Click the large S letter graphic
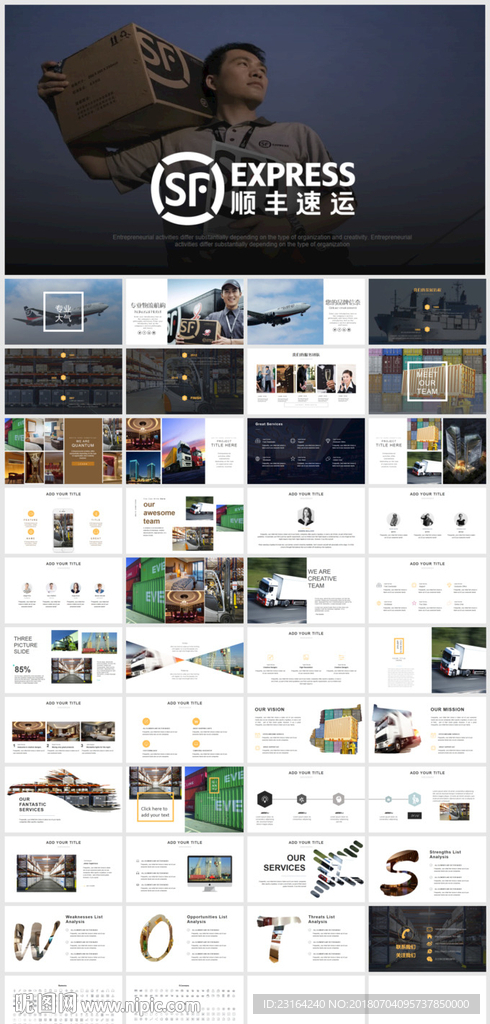 pos(399,873)
